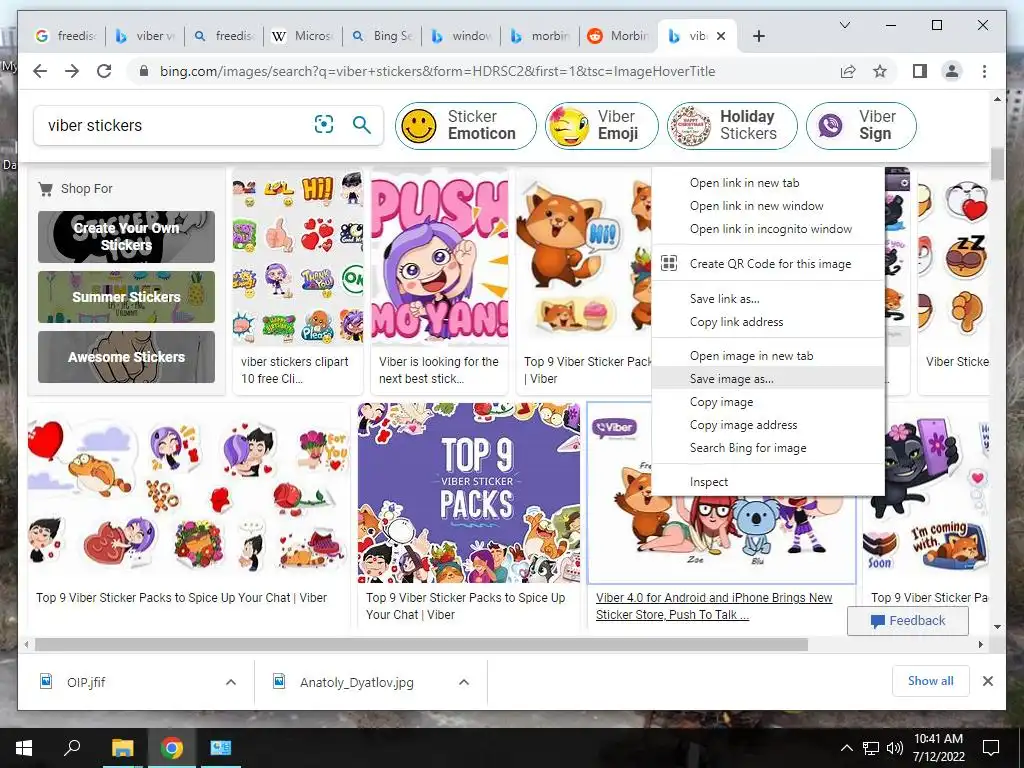Expand options for Anatoly_Dyatlov.jpg download
This screenshot has height=768, width=1024.
click(464, 682)
